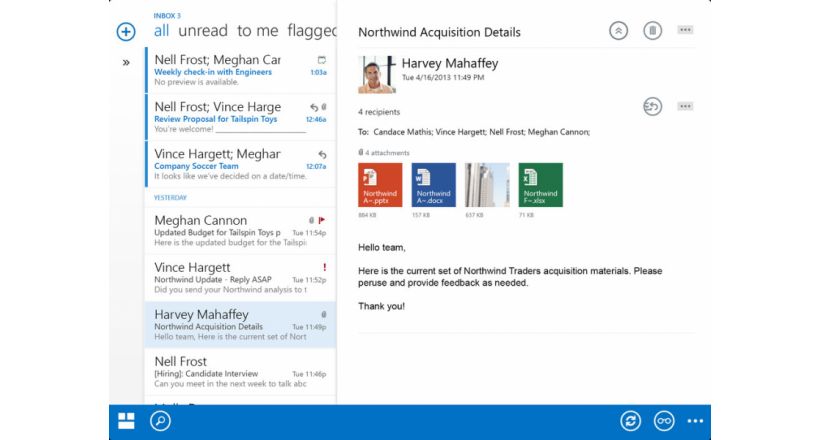
Task: Open Weekly check-in with Engineers email
Action: pyautogui.click(x=241, y=70)
